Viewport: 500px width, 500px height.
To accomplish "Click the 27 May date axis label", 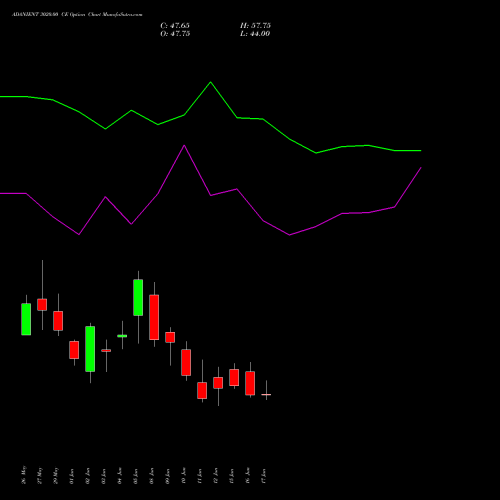I will 40,476.
